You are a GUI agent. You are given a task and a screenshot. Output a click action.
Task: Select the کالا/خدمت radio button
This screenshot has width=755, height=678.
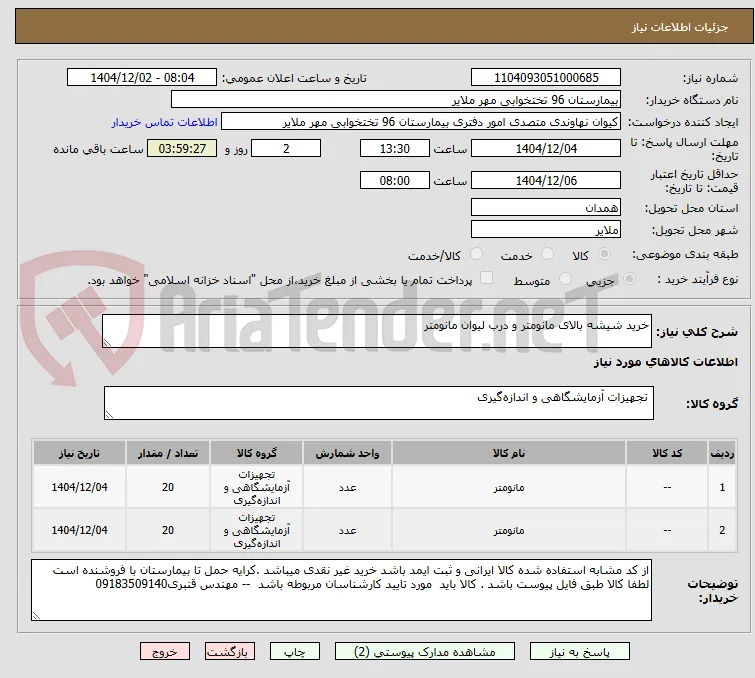pos(476,254)
